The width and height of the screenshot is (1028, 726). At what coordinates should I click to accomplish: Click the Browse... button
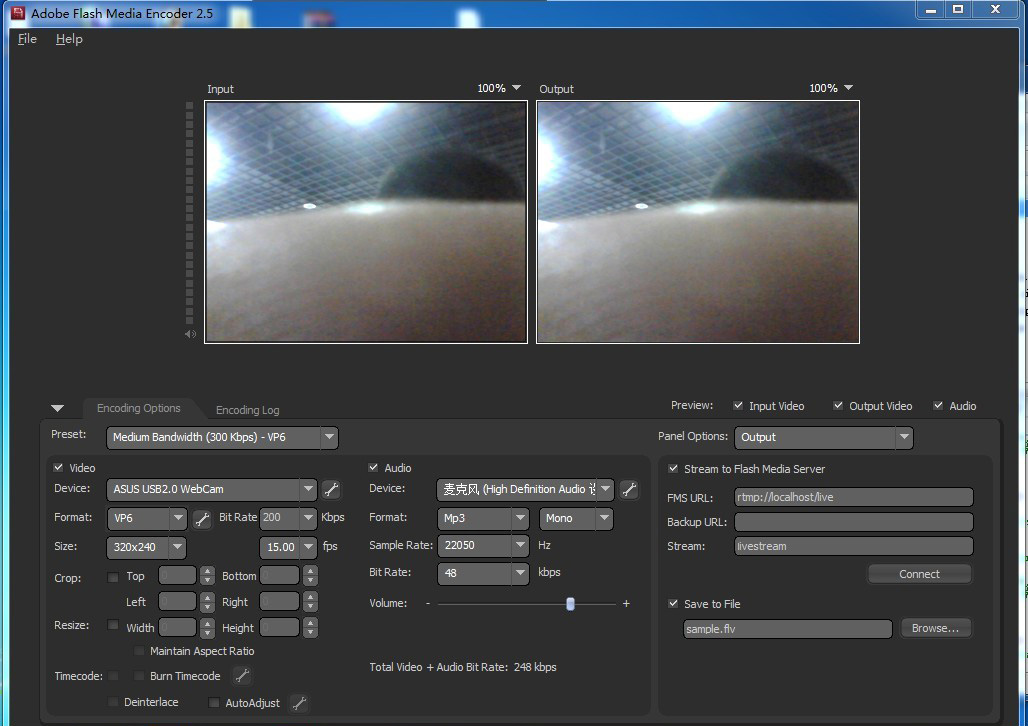click(935, 628)
